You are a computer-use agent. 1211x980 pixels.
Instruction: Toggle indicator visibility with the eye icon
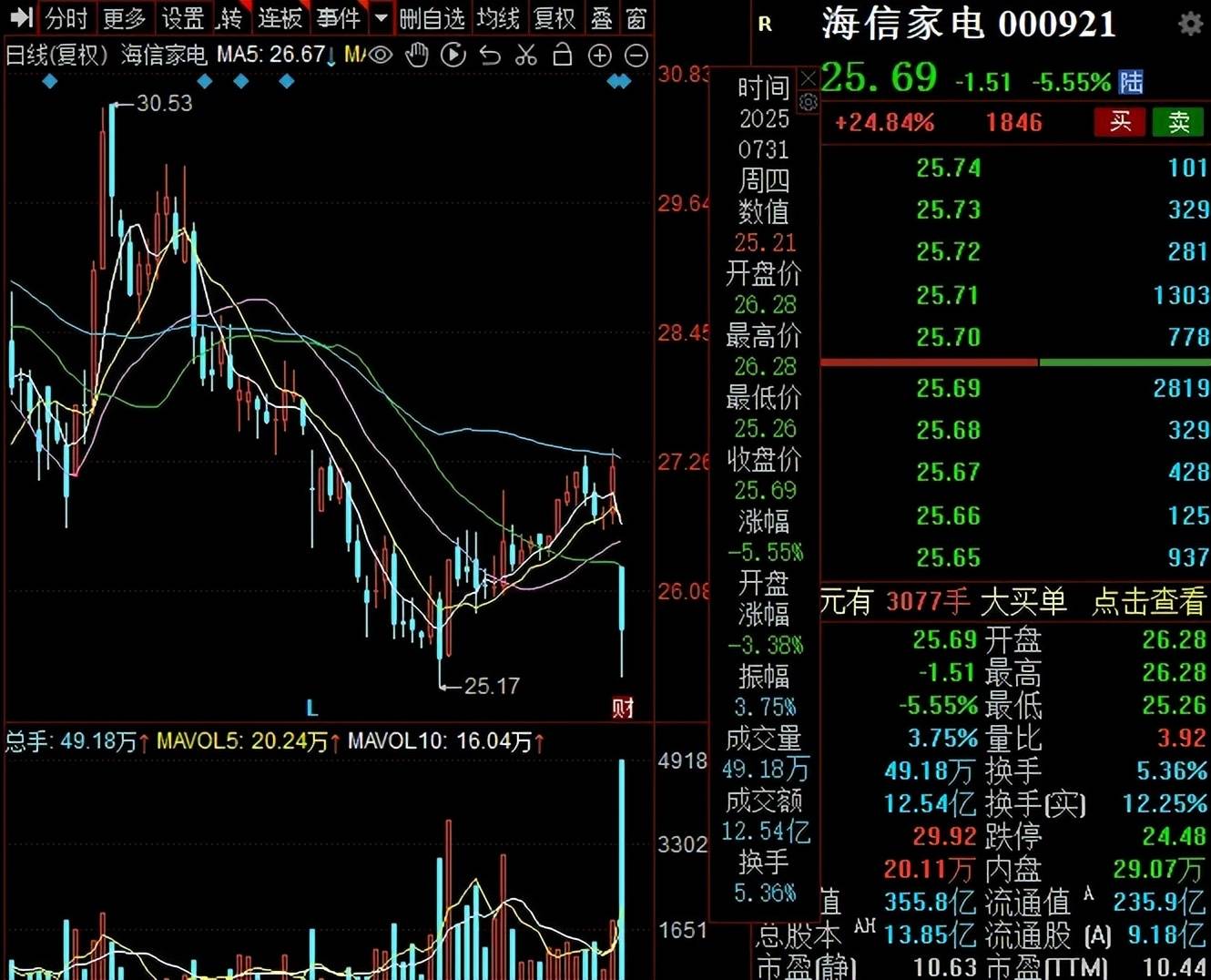tap(381, 56)
